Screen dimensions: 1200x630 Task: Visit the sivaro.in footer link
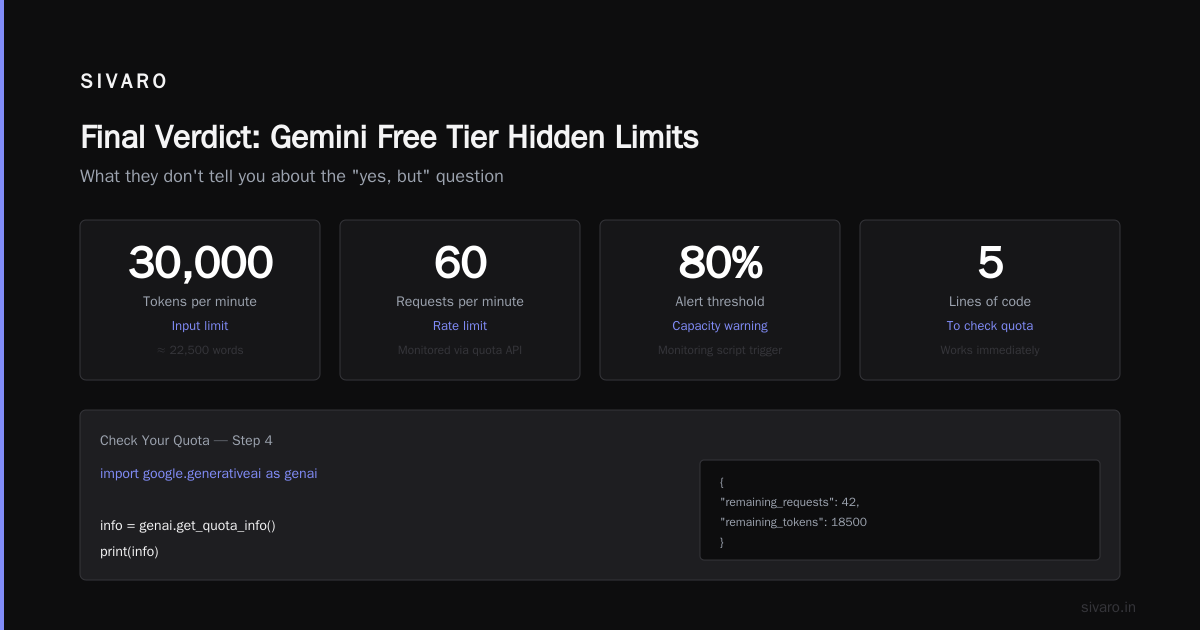tap(1109, 607)
